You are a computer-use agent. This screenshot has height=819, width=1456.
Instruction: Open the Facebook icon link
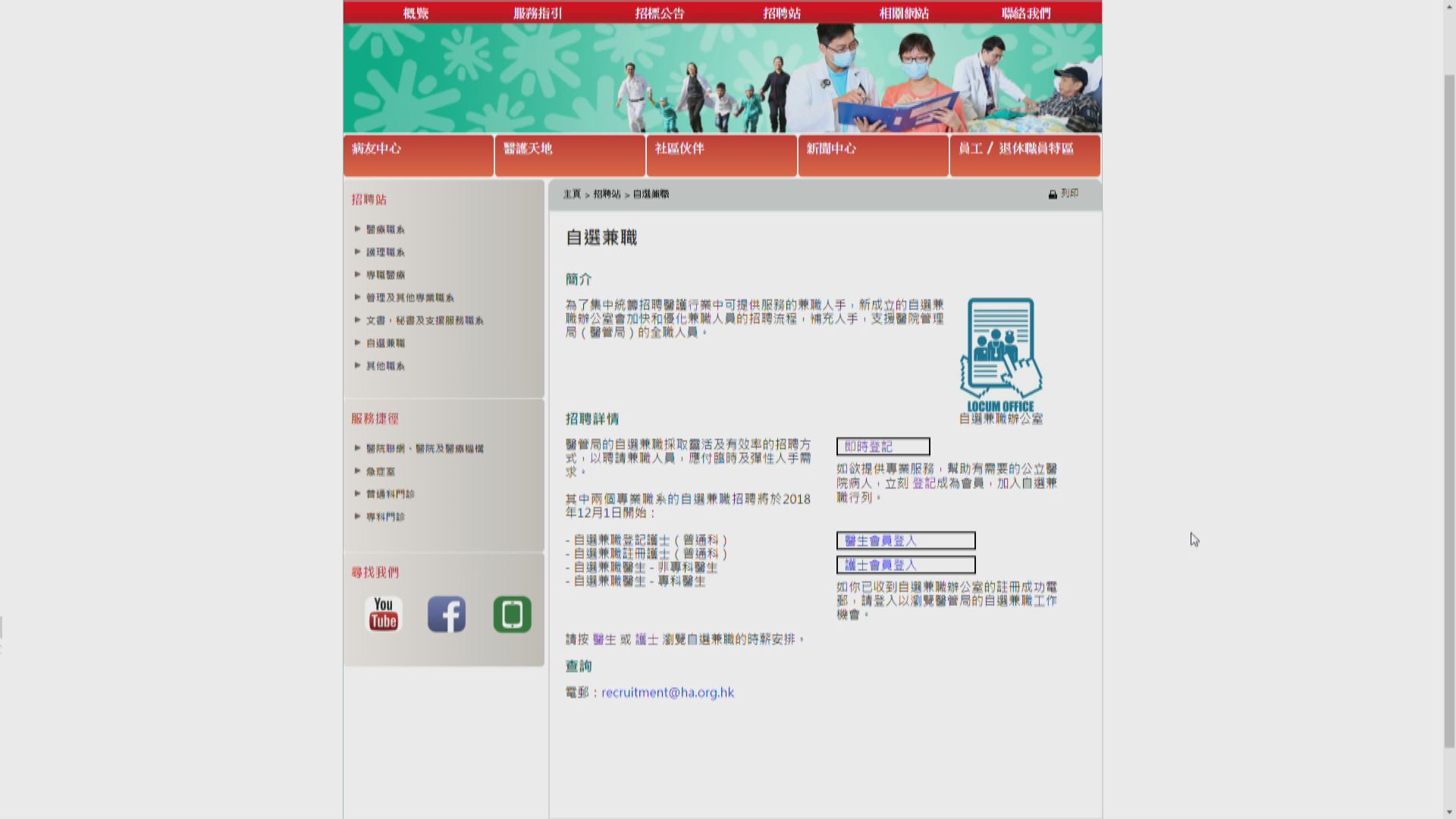447,614
